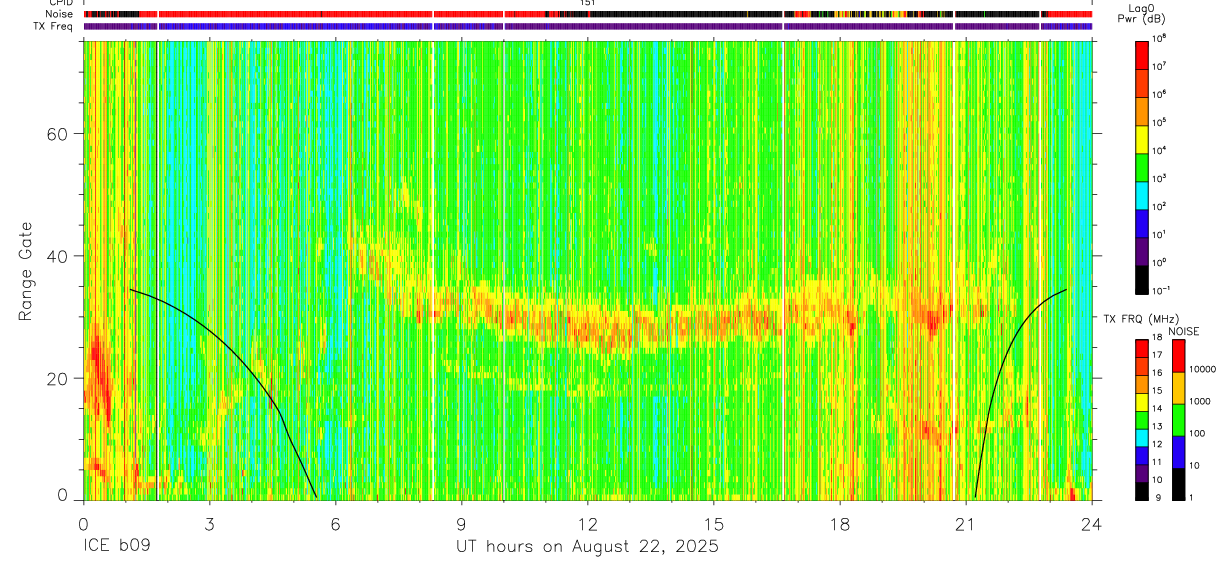The image size is (1228, 567).
Task: Click the green segment of the NOISE colorbar
Action: pyautogui.click(x=1179, y=420)
